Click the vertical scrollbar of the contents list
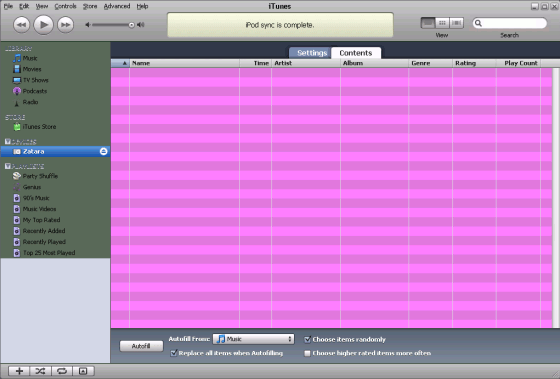 coord(556,198)
